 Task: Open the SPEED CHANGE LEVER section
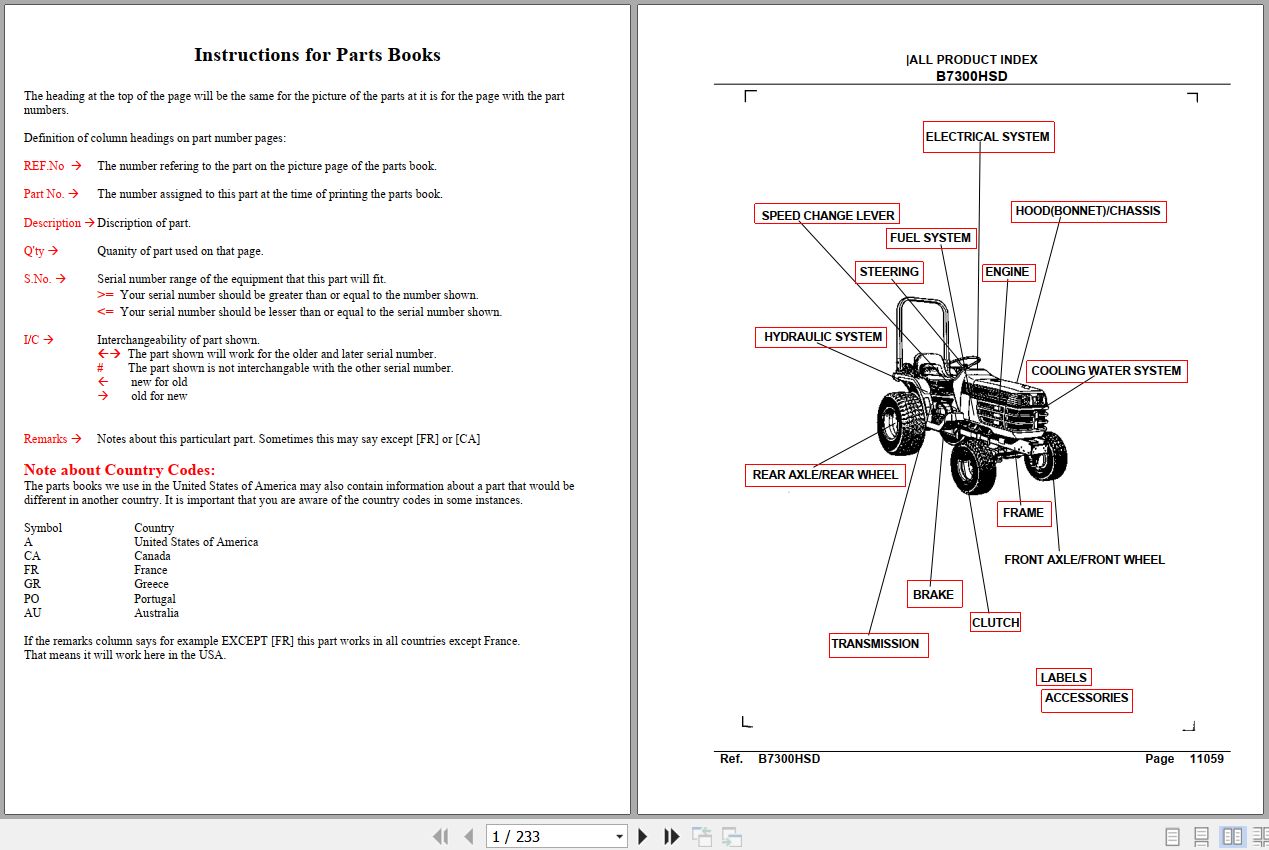point(828,215)
